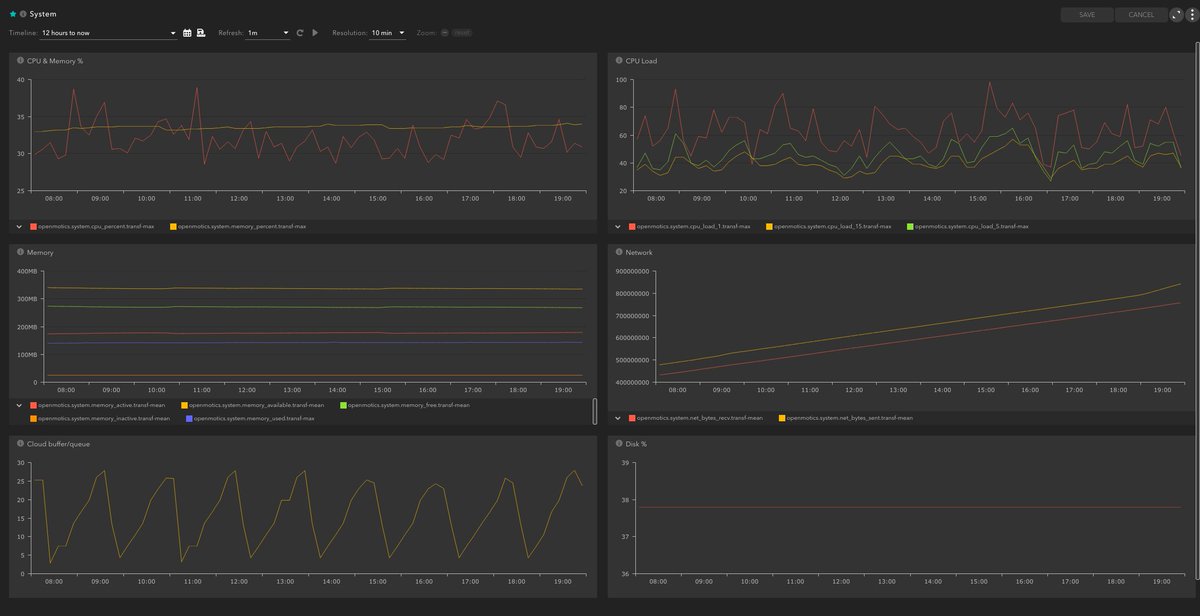This screenshot has width=1200, height=616.
Task: Open the calendar date picker icon
Action: [187, 33]
